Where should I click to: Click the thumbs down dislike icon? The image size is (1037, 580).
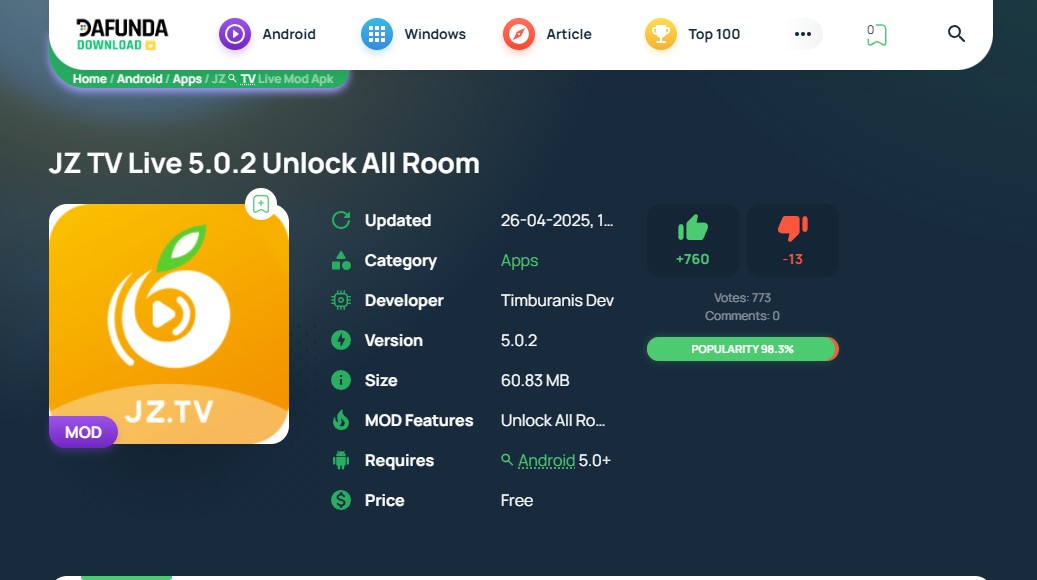pos(792,228)
